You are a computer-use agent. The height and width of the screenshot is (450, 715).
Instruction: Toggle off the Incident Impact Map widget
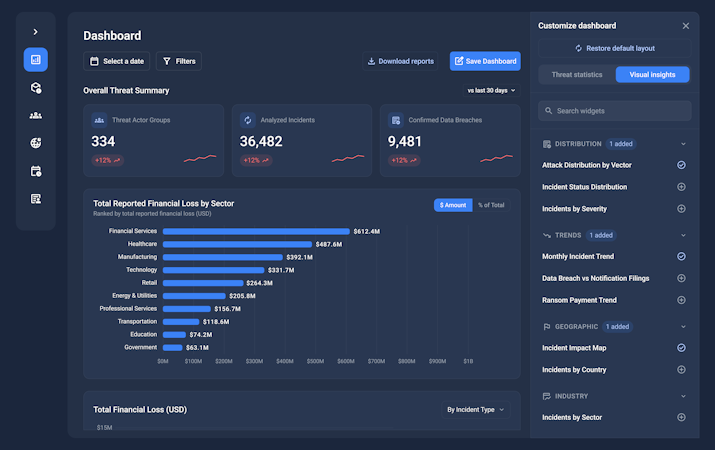coord(681,348)
